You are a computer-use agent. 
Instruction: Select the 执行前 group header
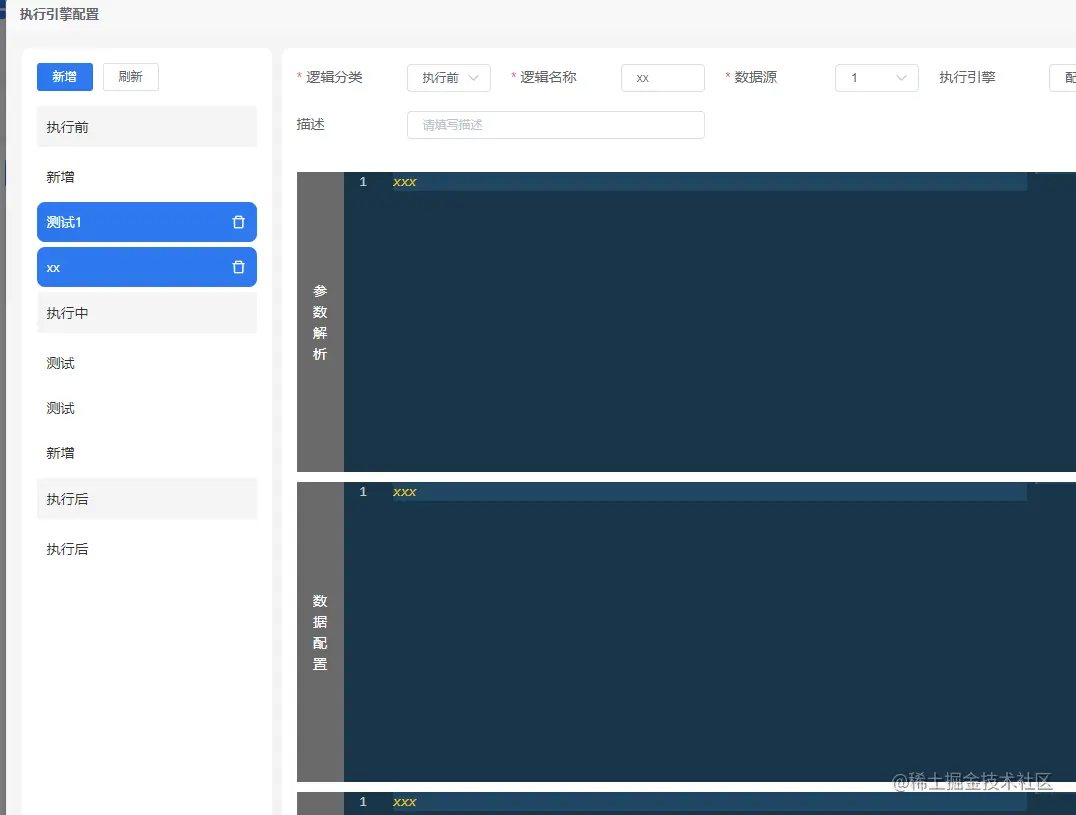click(147, 127)
